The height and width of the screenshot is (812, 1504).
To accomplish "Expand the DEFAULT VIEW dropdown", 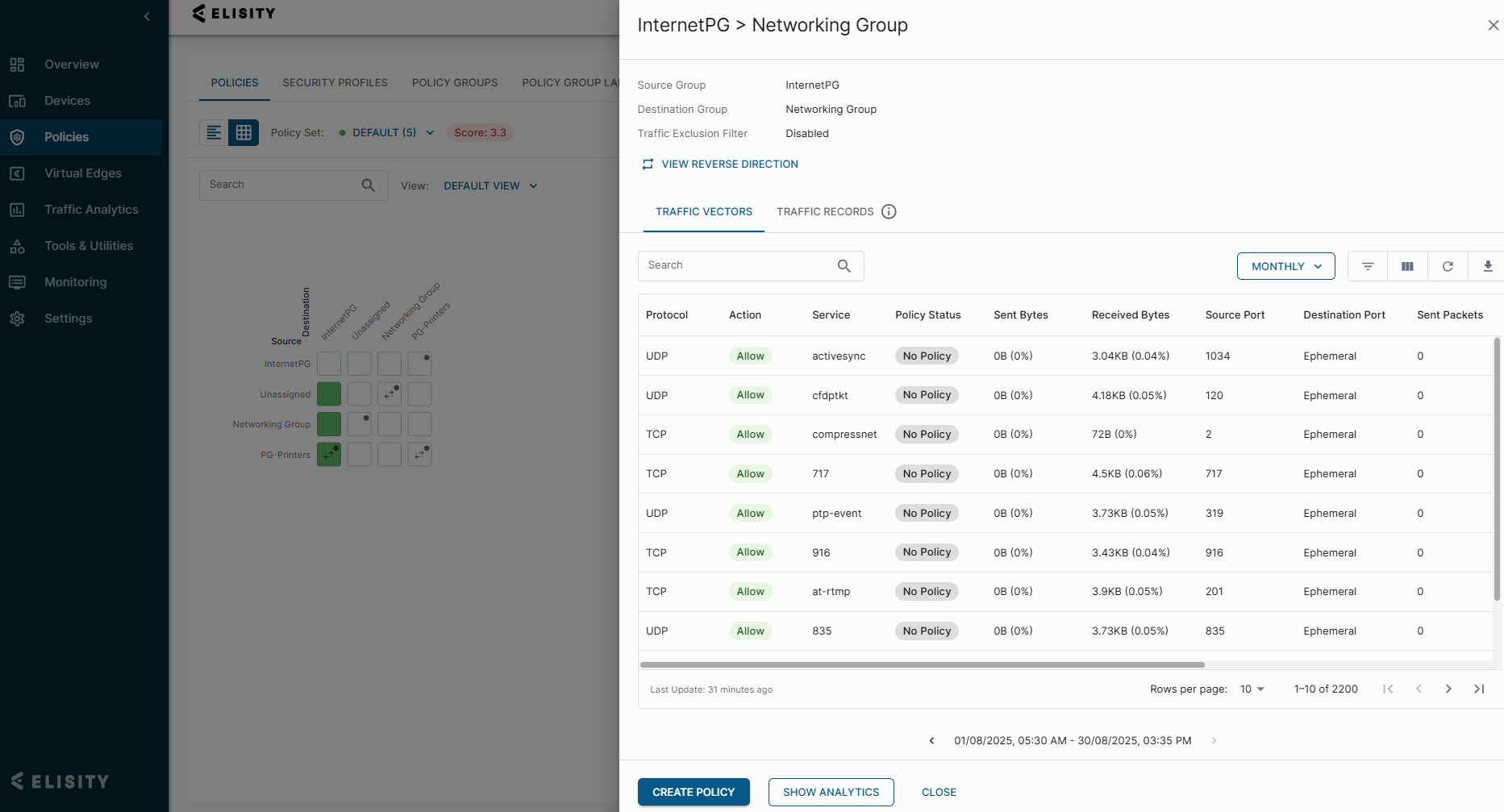I will pyautogui.click(x=490, y=185).
